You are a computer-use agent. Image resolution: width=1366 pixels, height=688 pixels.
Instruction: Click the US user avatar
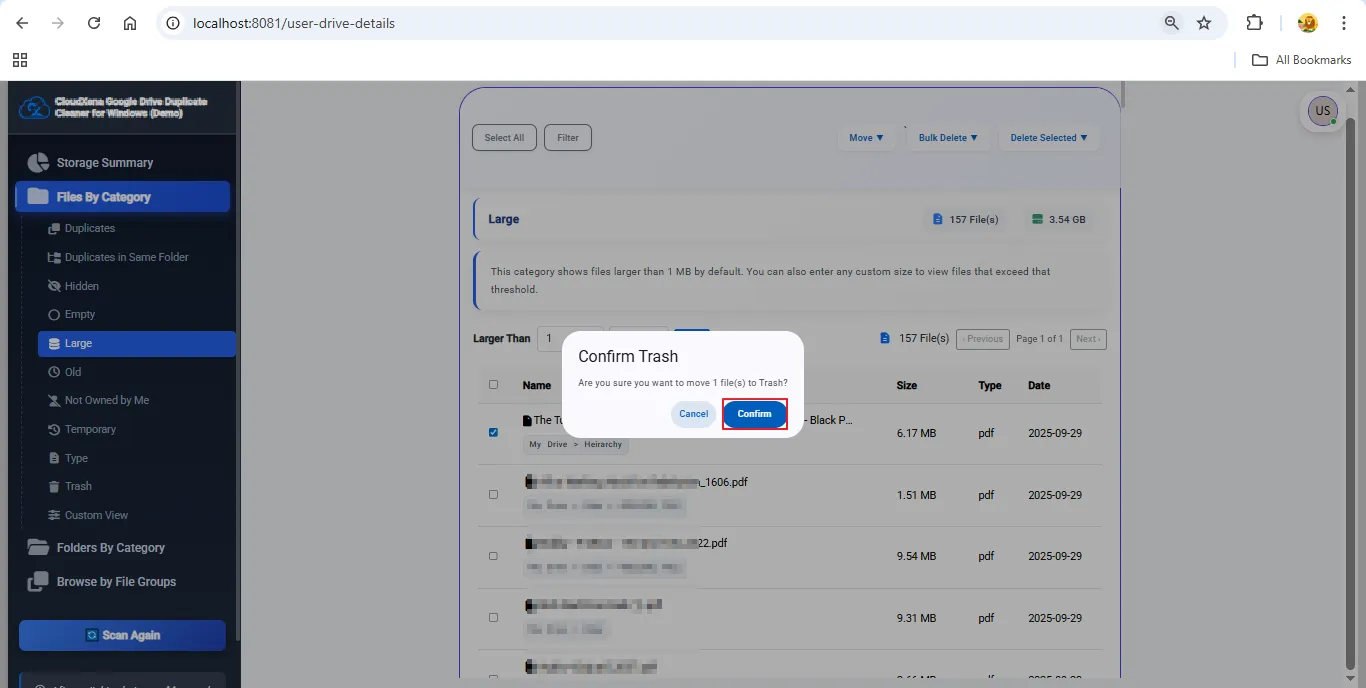click(1322, 111)
